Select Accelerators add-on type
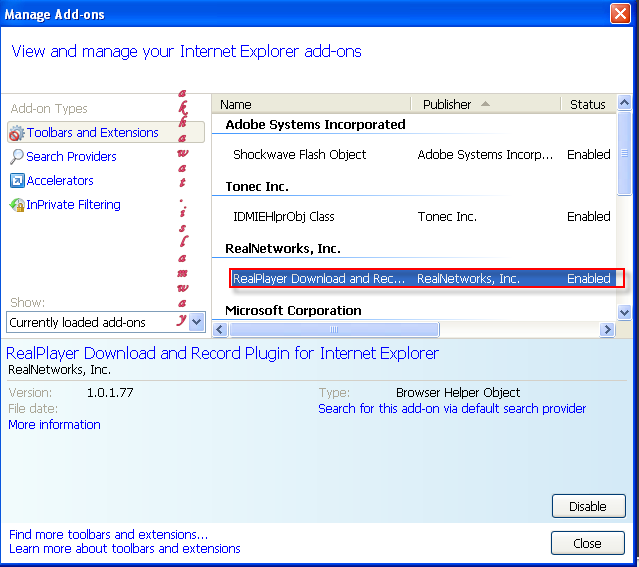The height and width of the screenshot is (567, 639). coord(60,181)
